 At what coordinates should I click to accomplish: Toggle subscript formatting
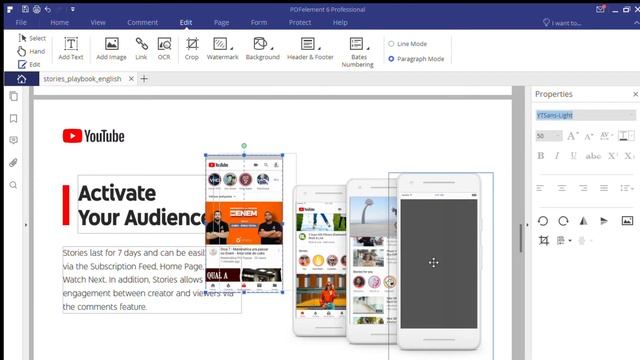point(629,156)
